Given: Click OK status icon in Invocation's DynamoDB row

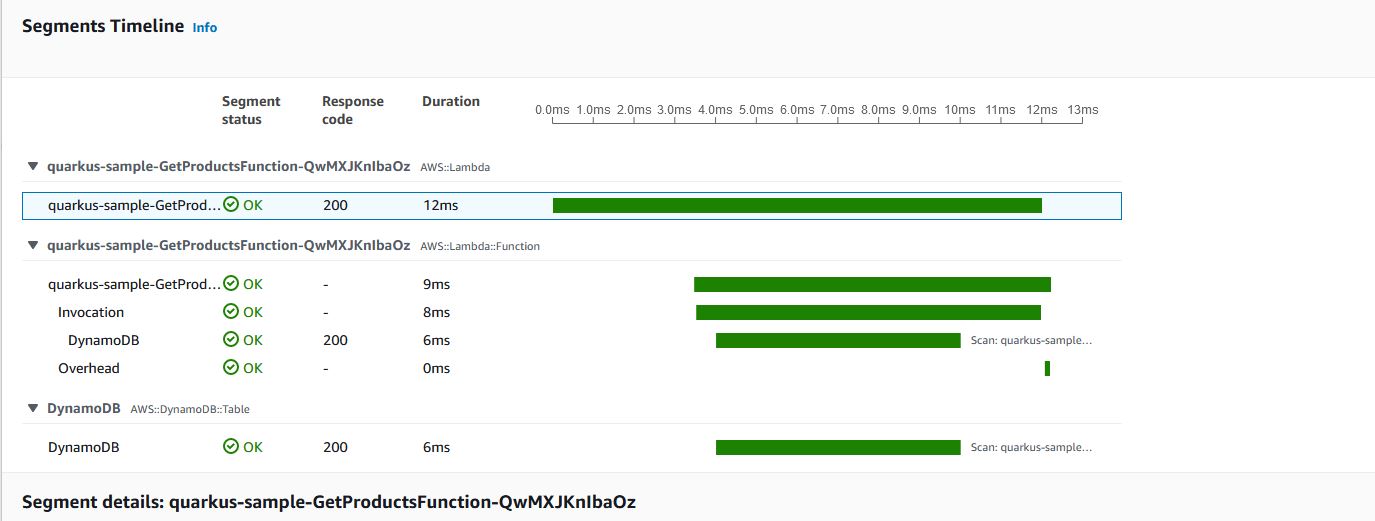Looking at the screenshot, I should coord(231,340).
